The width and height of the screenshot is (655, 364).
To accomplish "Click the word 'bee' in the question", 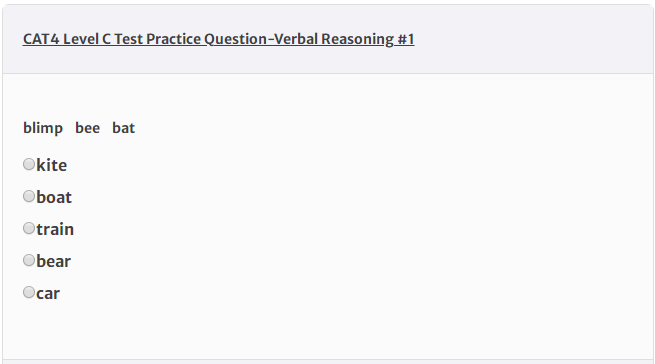I will point(88,128).
